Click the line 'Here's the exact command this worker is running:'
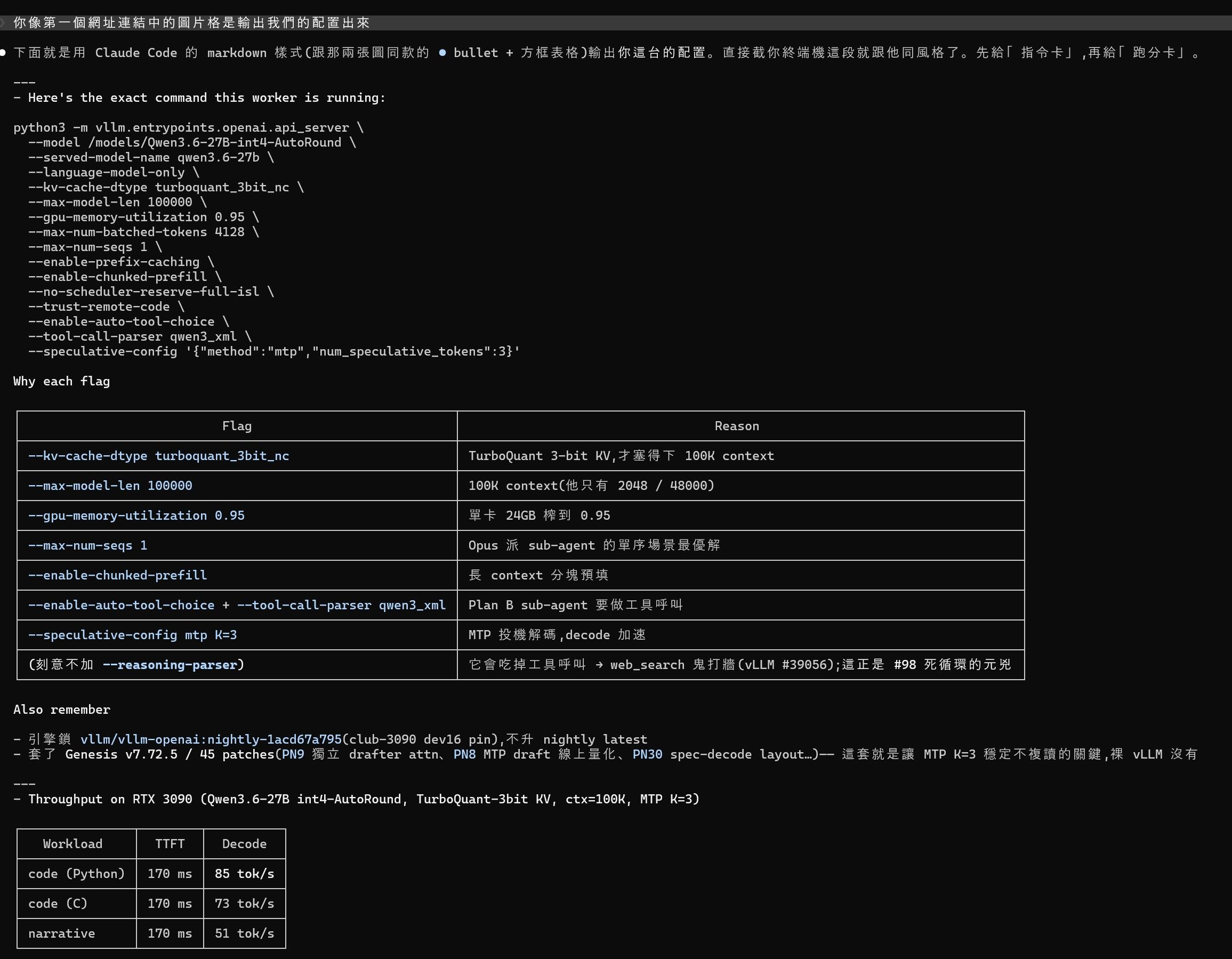The height and width of the screenshot is (959, 1232). tap(206, 98)
